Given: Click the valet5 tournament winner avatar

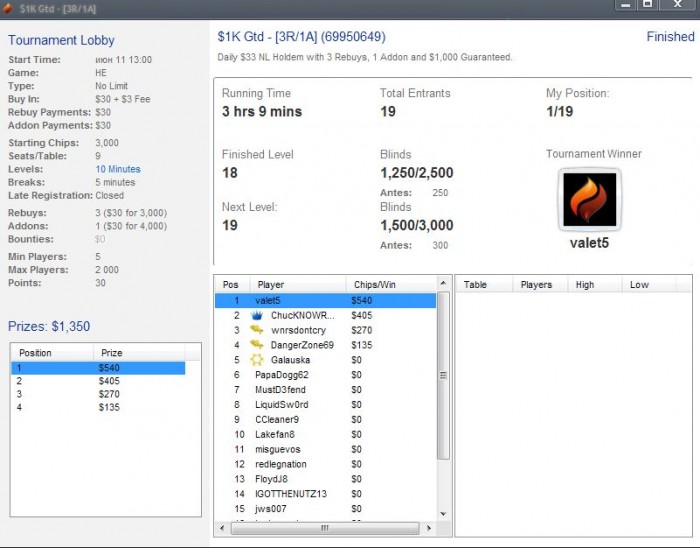Looking at the screenshot, I should click(x=589, y=200).
